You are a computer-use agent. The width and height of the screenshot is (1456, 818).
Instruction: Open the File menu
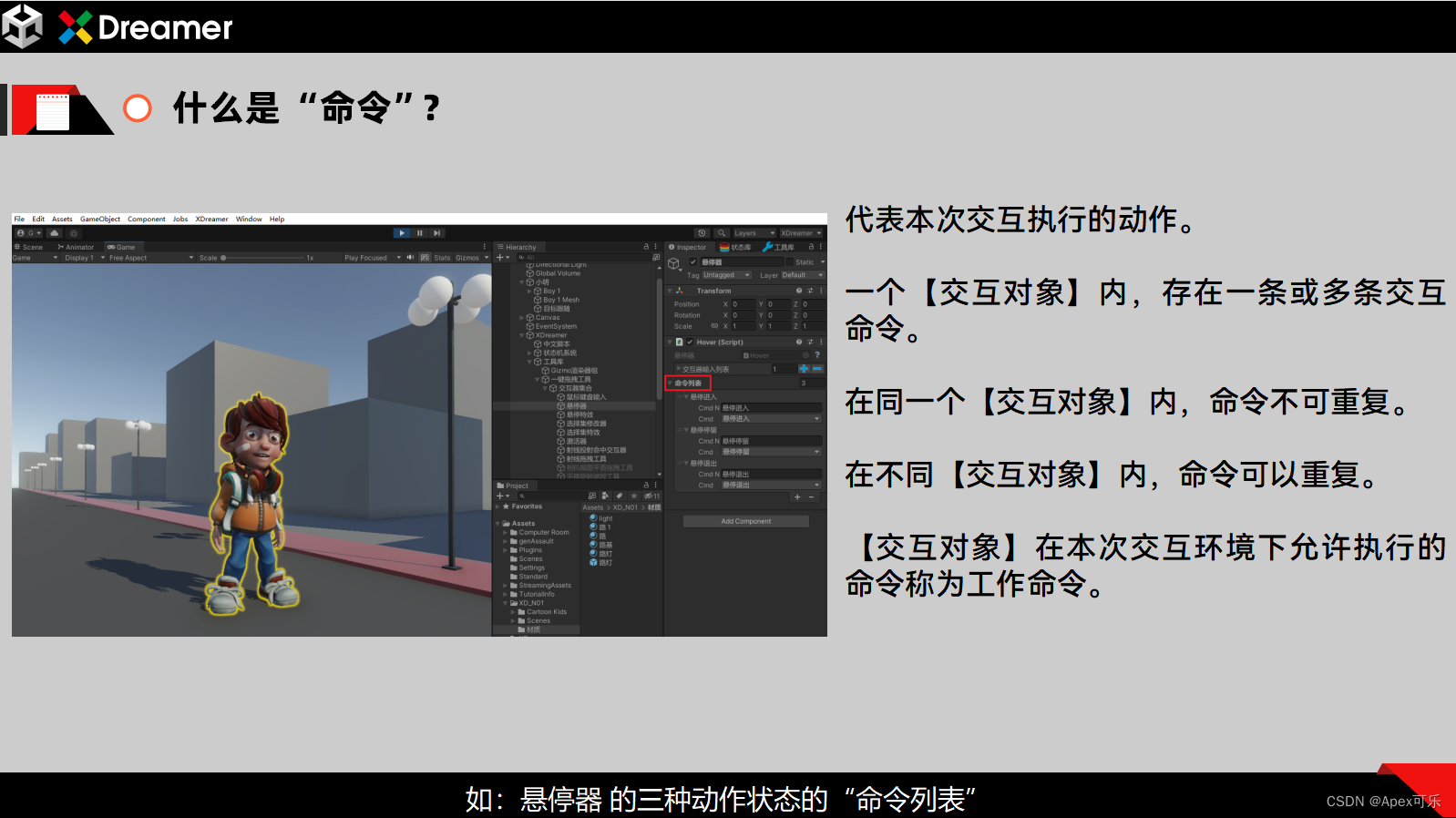coord(19,220)
